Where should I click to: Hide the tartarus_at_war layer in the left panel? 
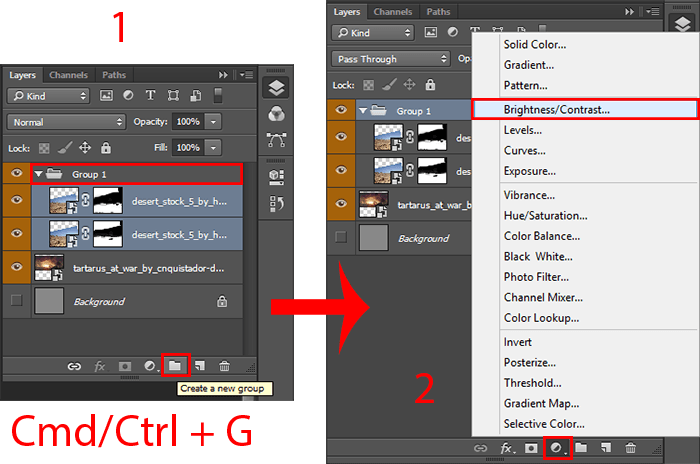click(16, 267)
